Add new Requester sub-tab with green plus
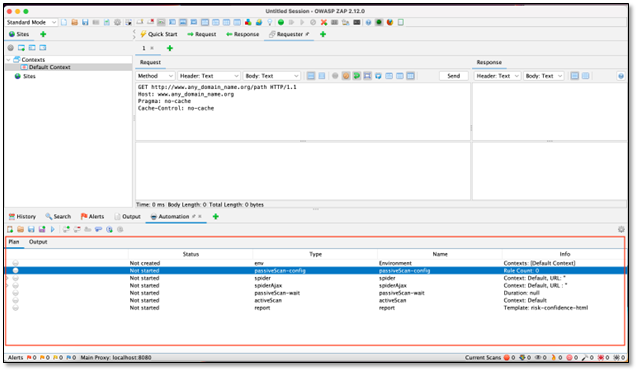 tap(170, 48)
